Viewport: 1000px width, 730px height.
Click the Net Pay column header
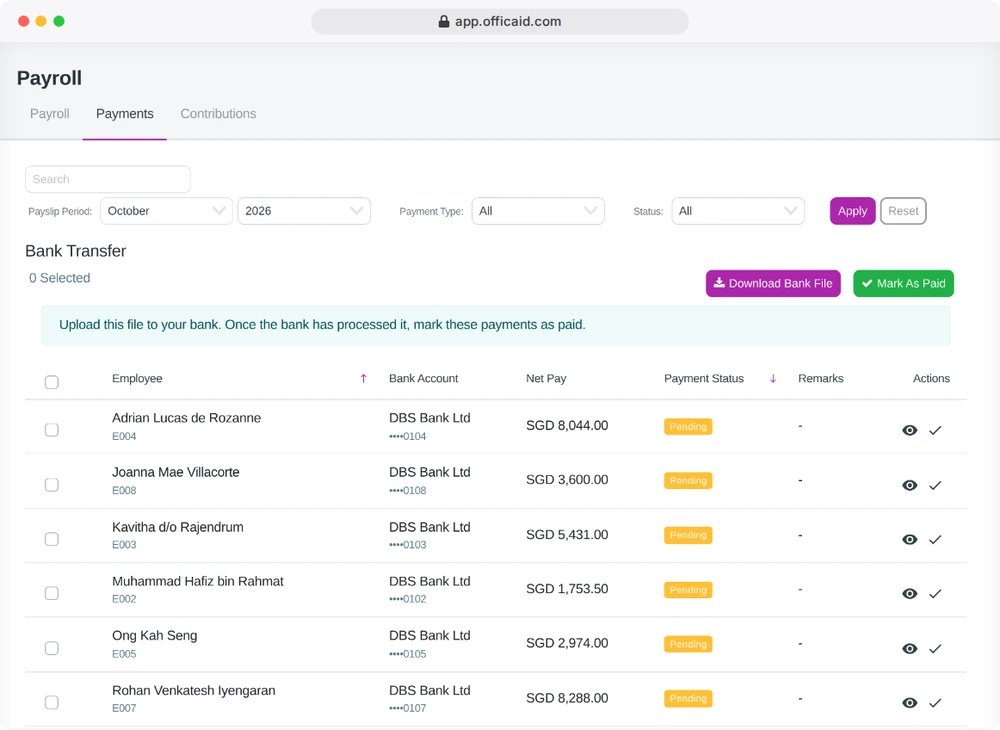(x=546, y=379)
